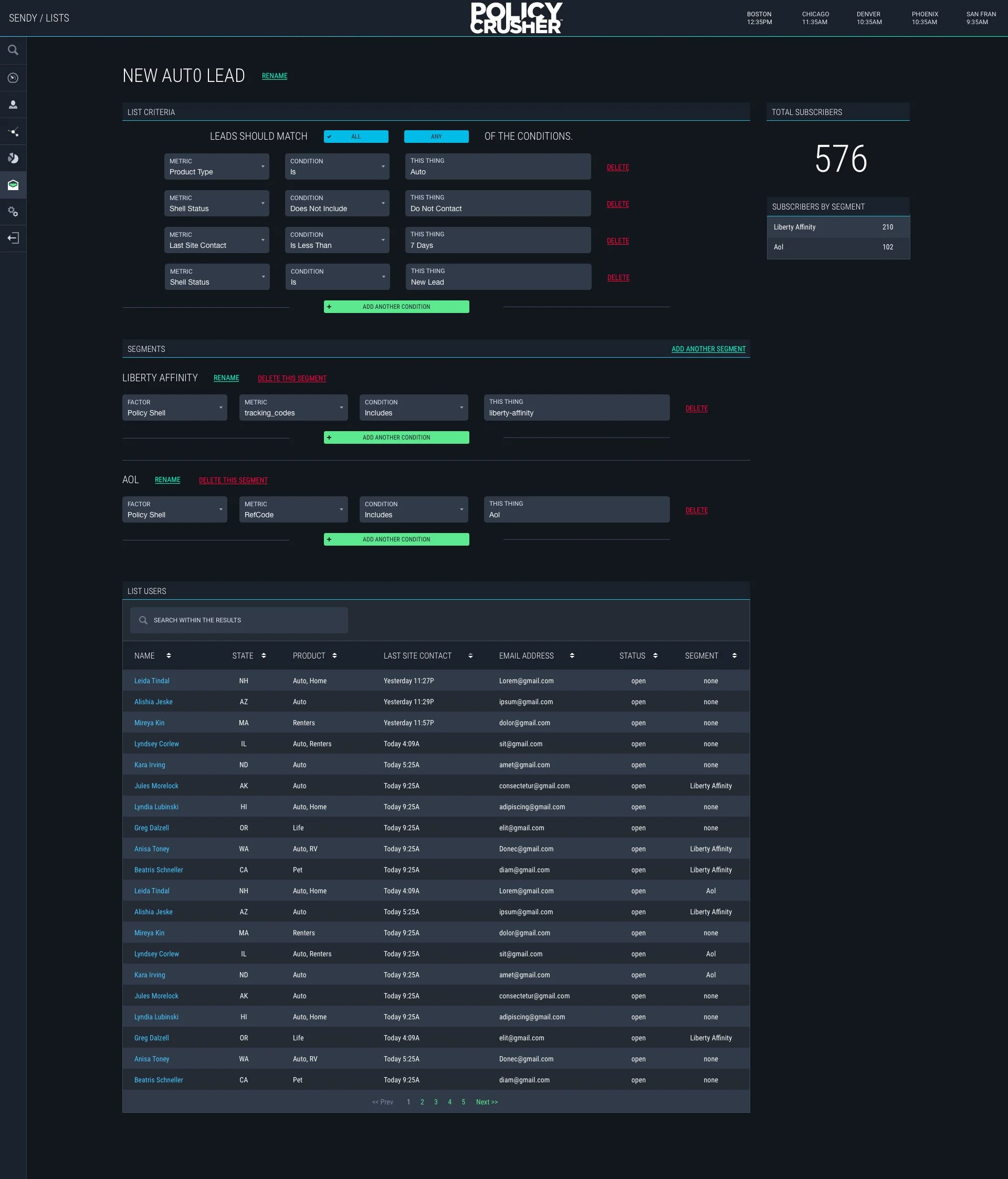Select the share/network node icon in sidebar
Image resolution: width=1008 pixels, height=1179 pixels.
coord(13,131)
